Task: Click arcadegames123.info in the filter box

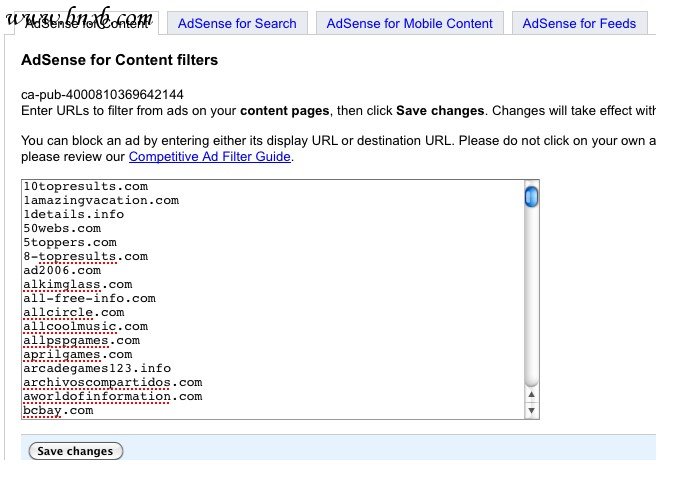Action: point(97,369)
